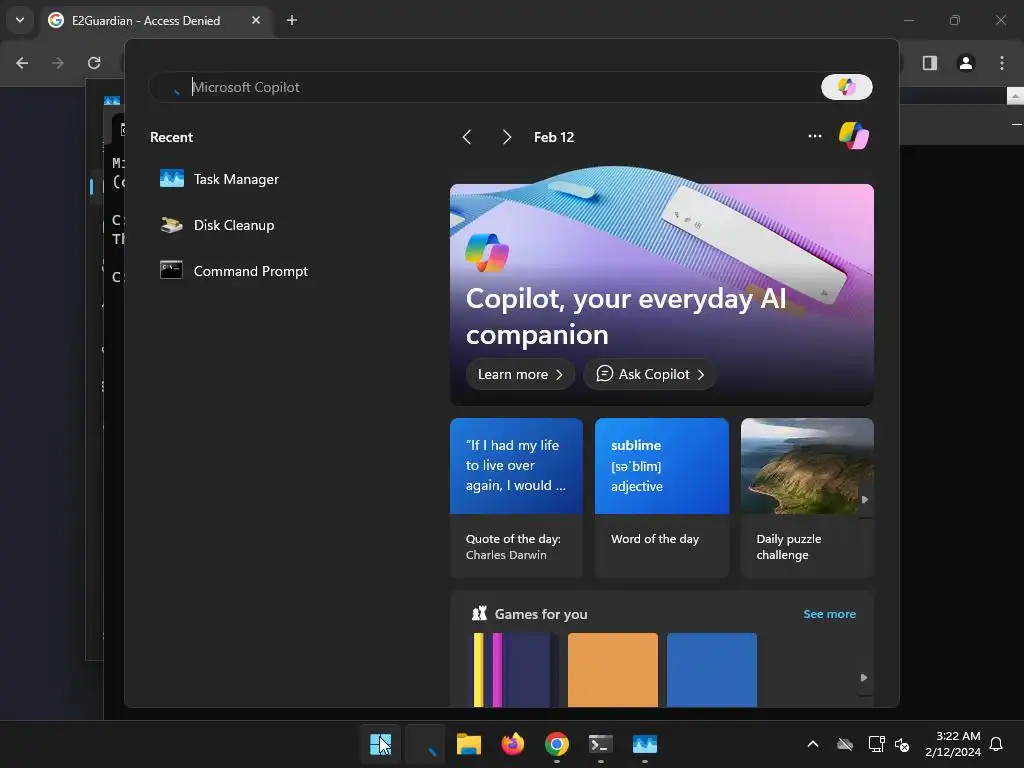Show hidden system tray icons
Screen dimensions: 1024x768
(x=813, y=744)
